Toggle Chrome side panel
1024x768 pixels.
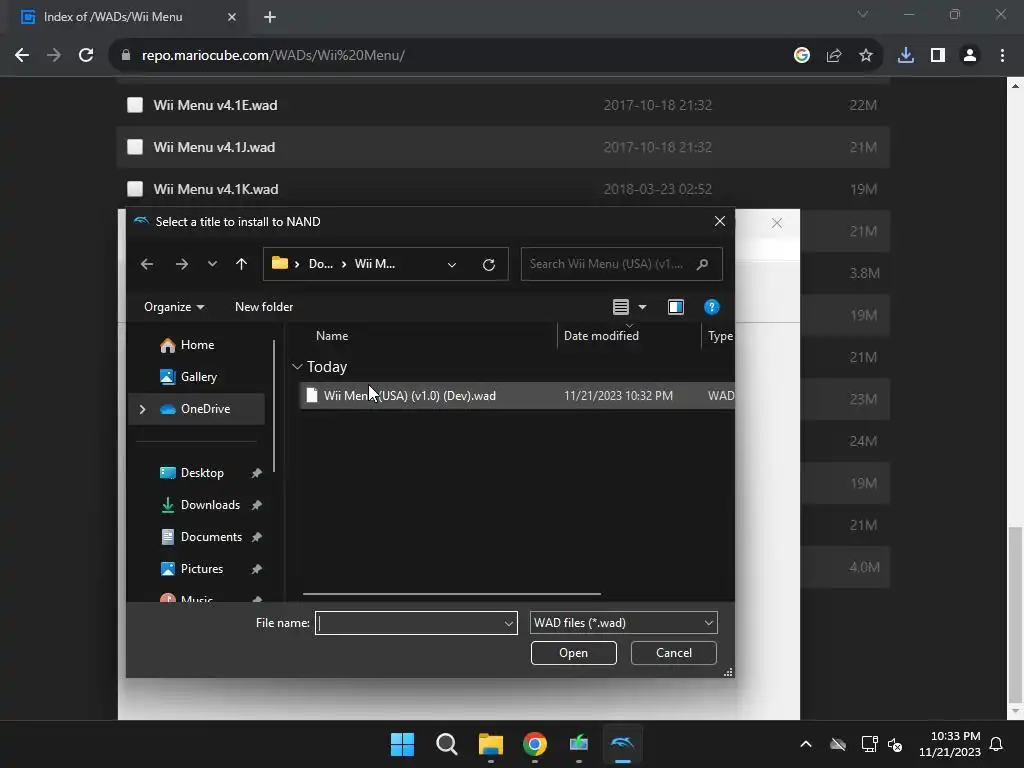pos(938,56)
